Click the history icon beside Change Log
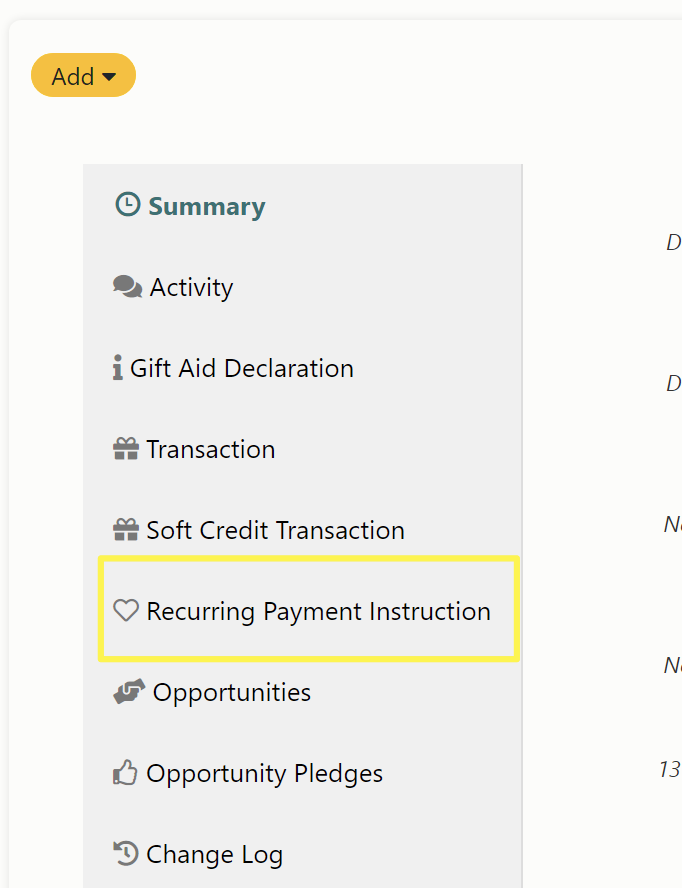Image resolution: width=682 pixels, height=888 pixels. (126, 853)
